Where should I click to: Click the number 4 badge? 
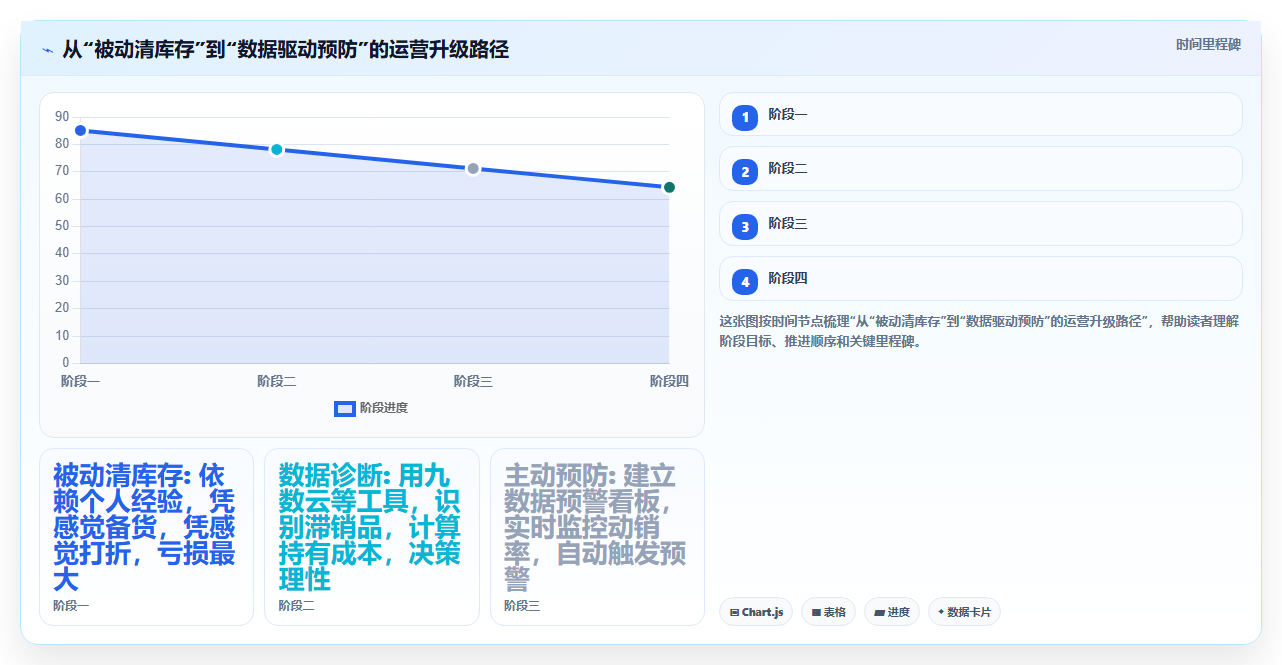coord(745,282)
